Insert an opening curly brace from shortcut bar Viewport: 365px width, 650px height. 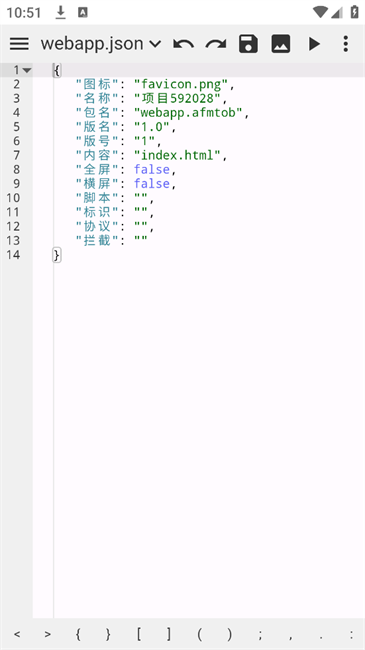(x=78, y=634)
